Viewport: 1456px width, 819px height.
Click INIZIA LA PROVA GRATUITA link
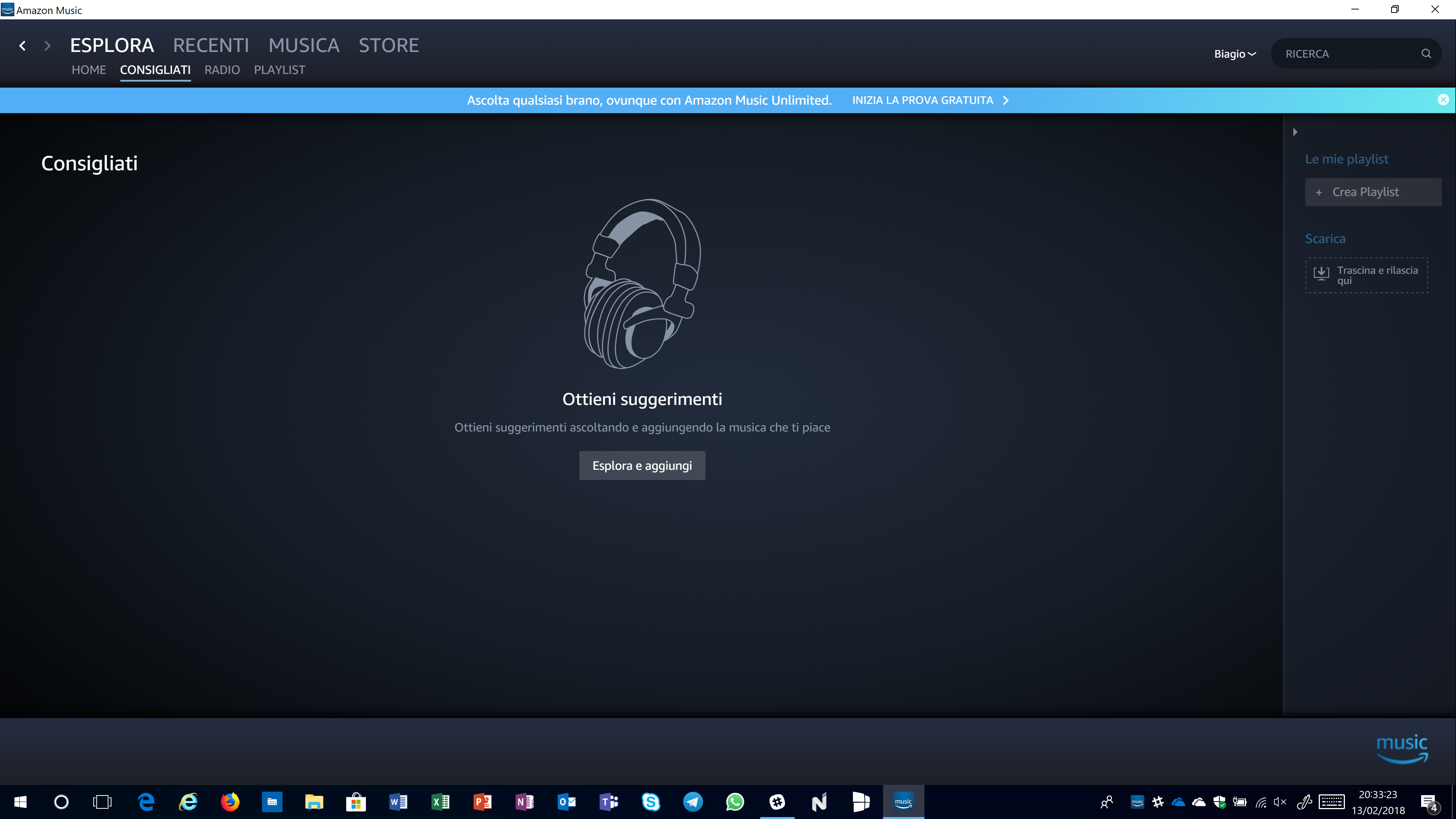(923, 100)
